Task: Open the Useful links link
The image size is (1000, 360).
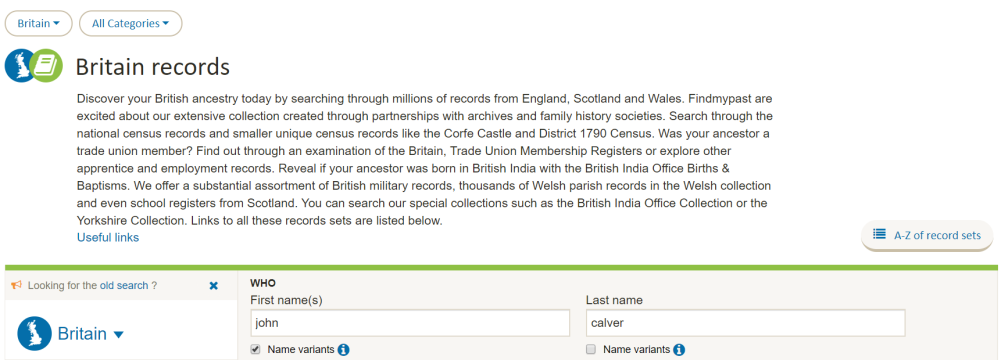Action: pos(108,237)
